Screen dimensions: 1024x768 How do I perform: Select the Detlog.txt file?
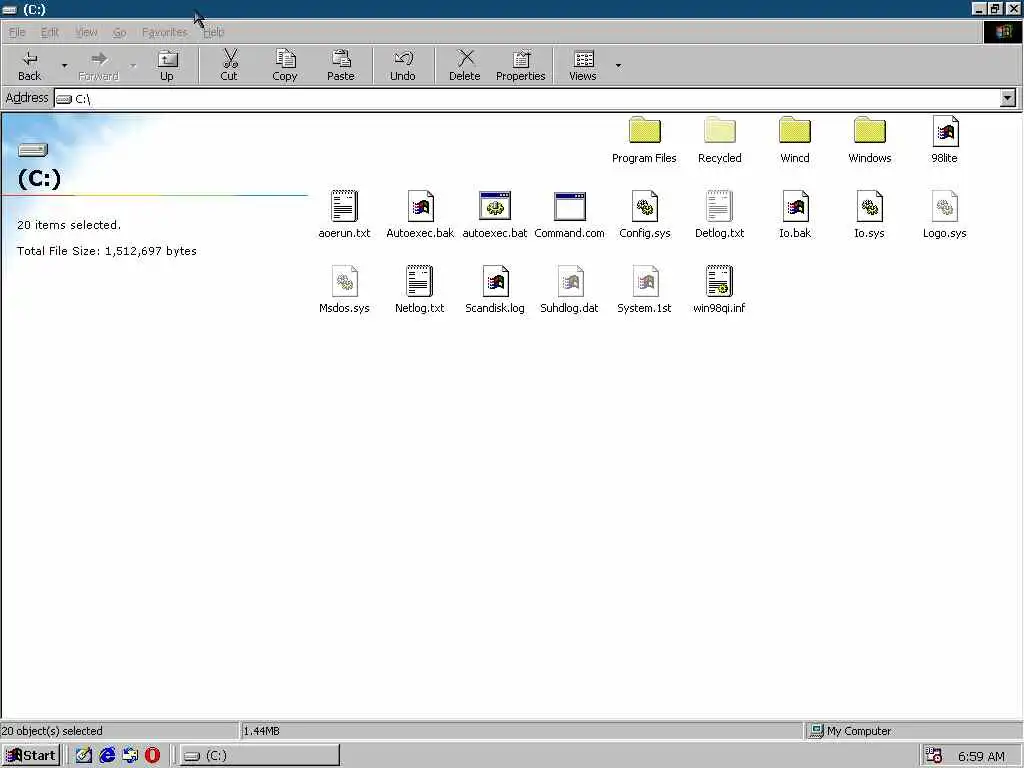point(720,215)
